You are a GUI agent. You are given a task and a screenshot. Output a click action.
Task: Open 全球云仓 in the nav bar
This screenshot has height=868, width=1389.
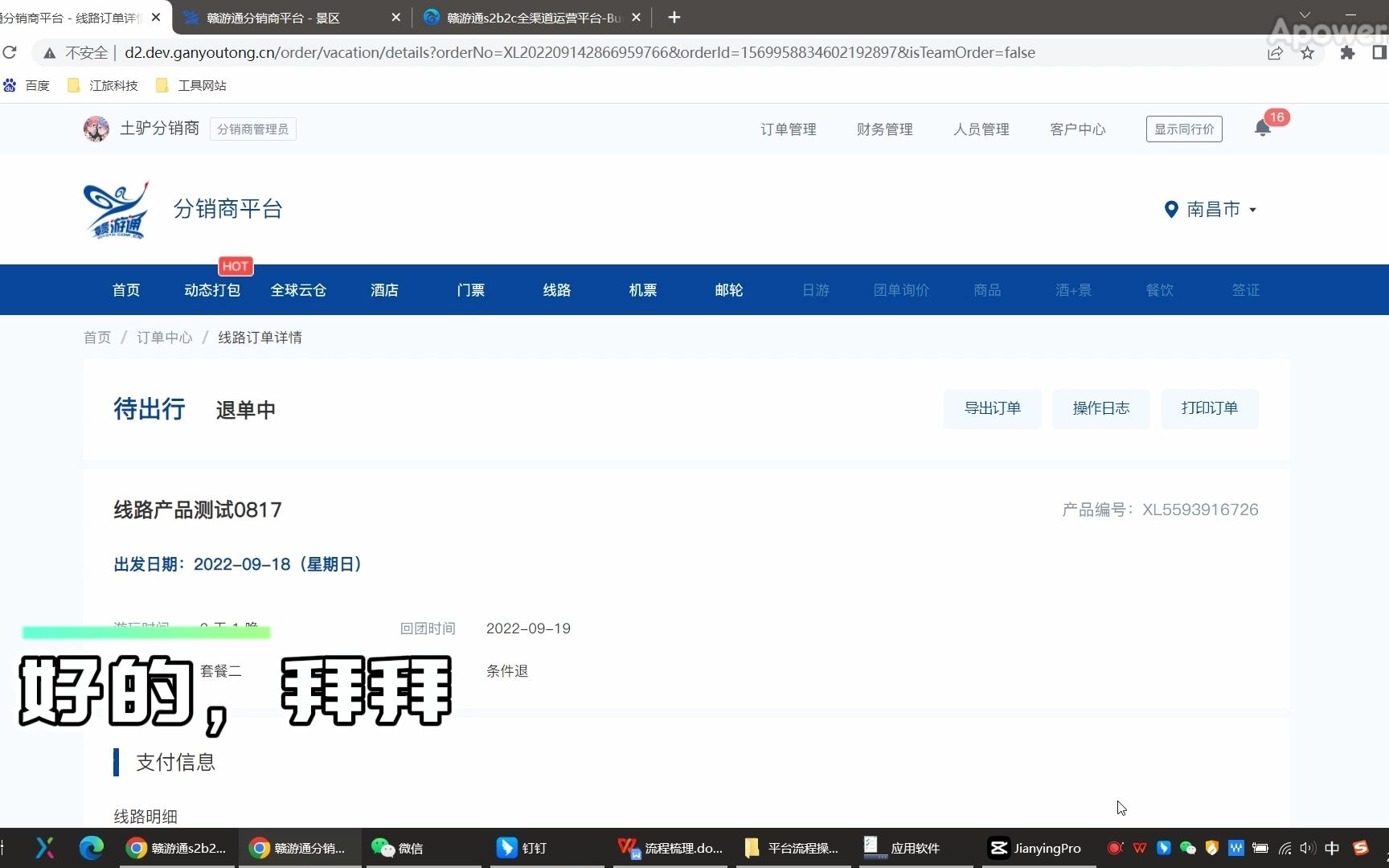pos(298,290)
